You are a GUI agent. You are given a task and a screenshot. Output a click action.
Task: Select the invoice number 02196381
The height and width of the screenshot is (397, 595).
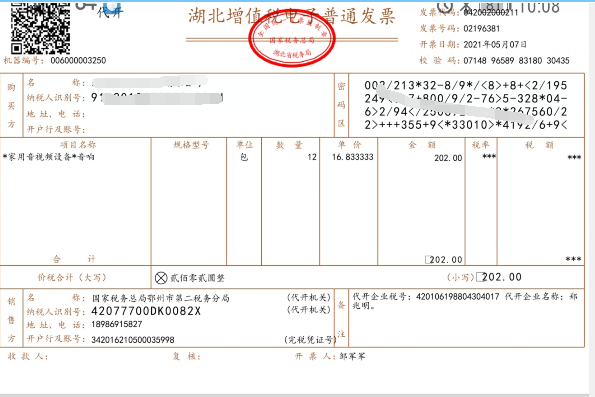click(x=482, y=29)
